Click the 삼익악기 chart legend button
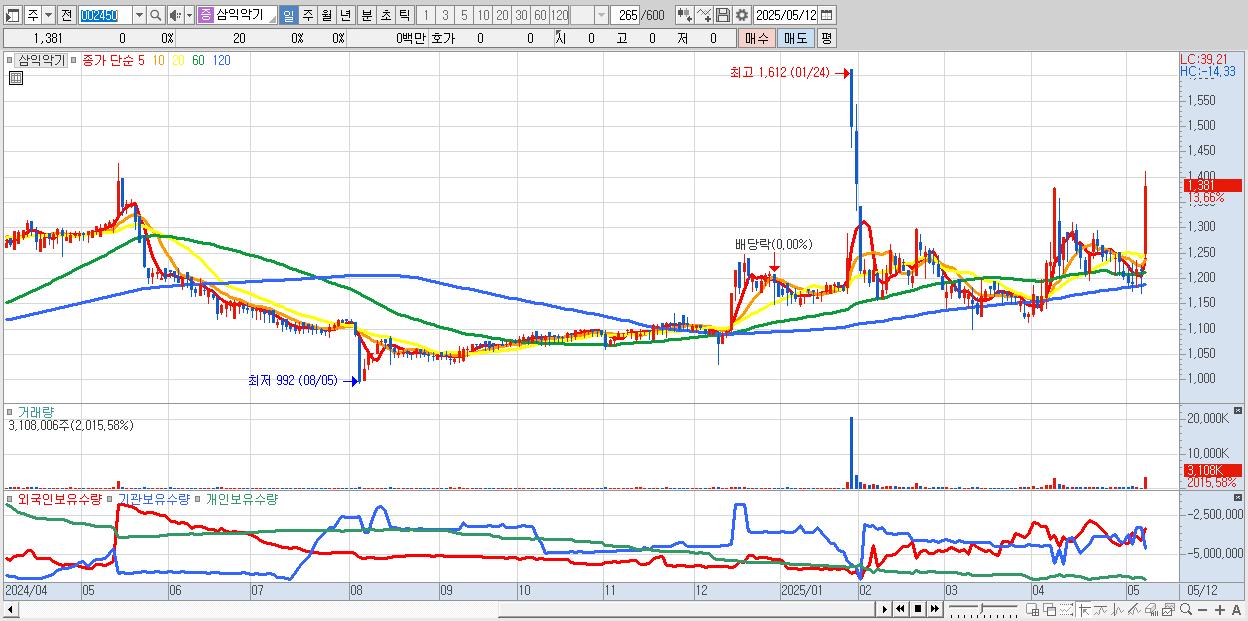This screenshot has width=1248, height=621. coord(40,60)
